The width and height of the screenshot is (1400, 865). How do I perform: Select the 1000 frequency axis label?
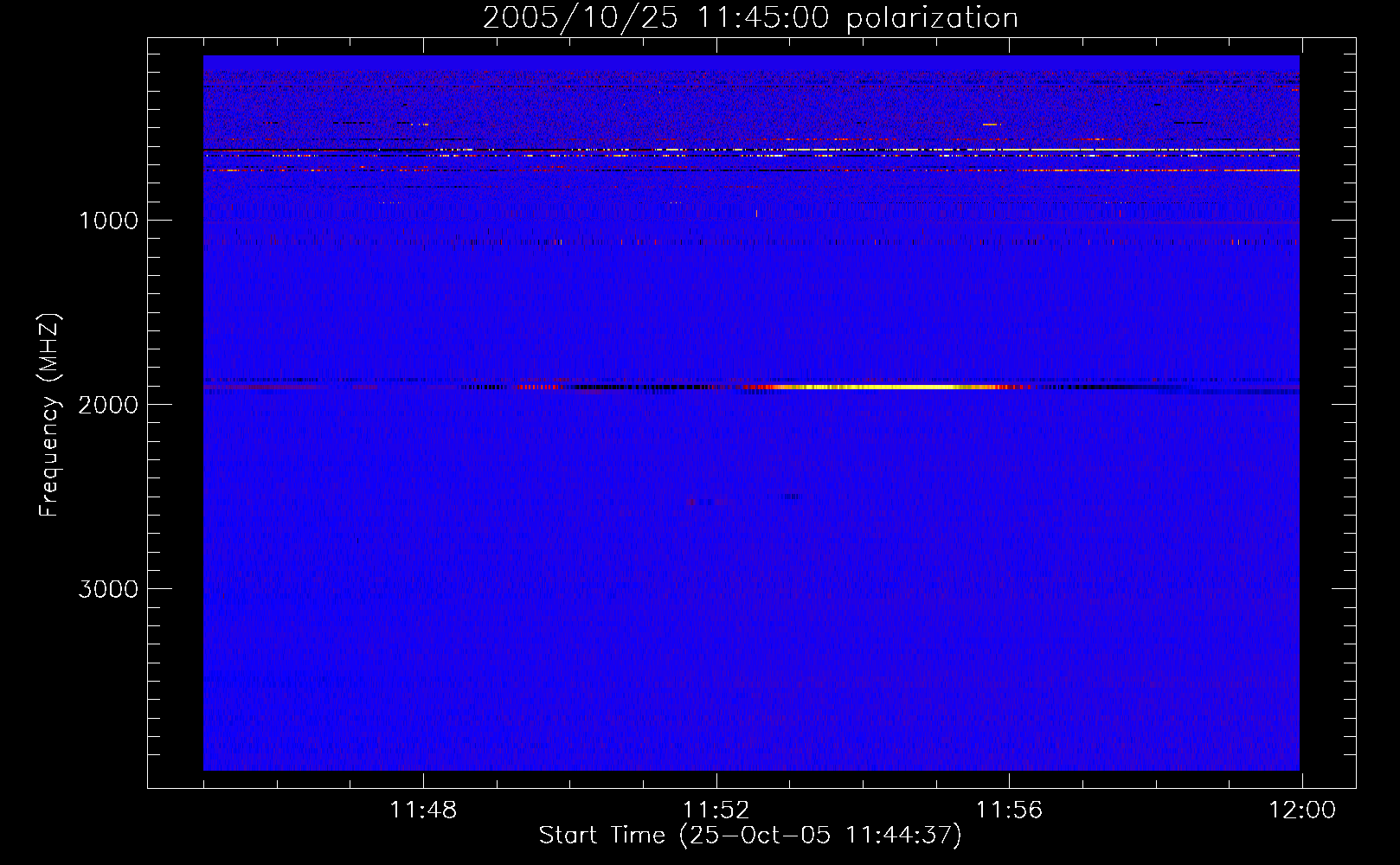(x=108, y=221)
